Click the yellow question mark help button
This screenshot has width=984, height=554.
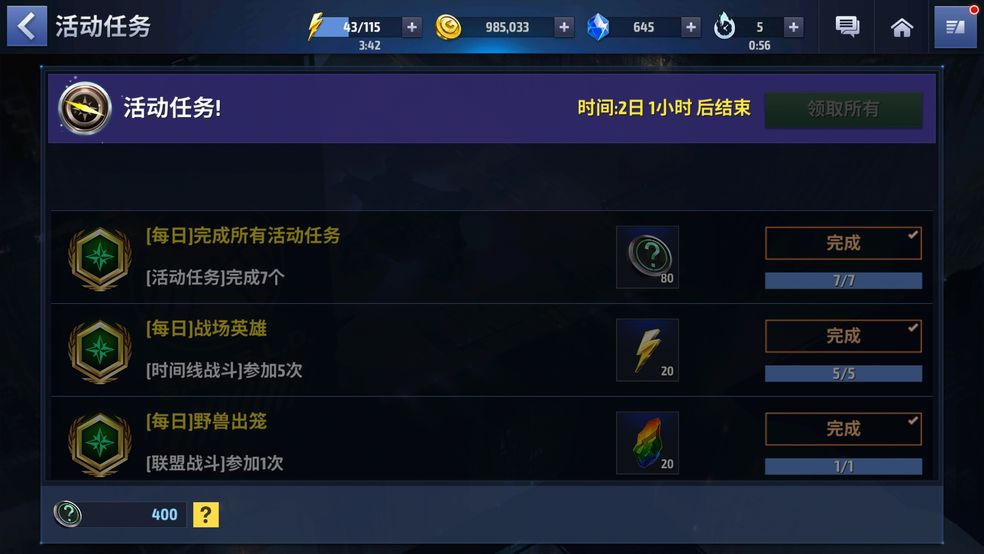click(206, 514)
